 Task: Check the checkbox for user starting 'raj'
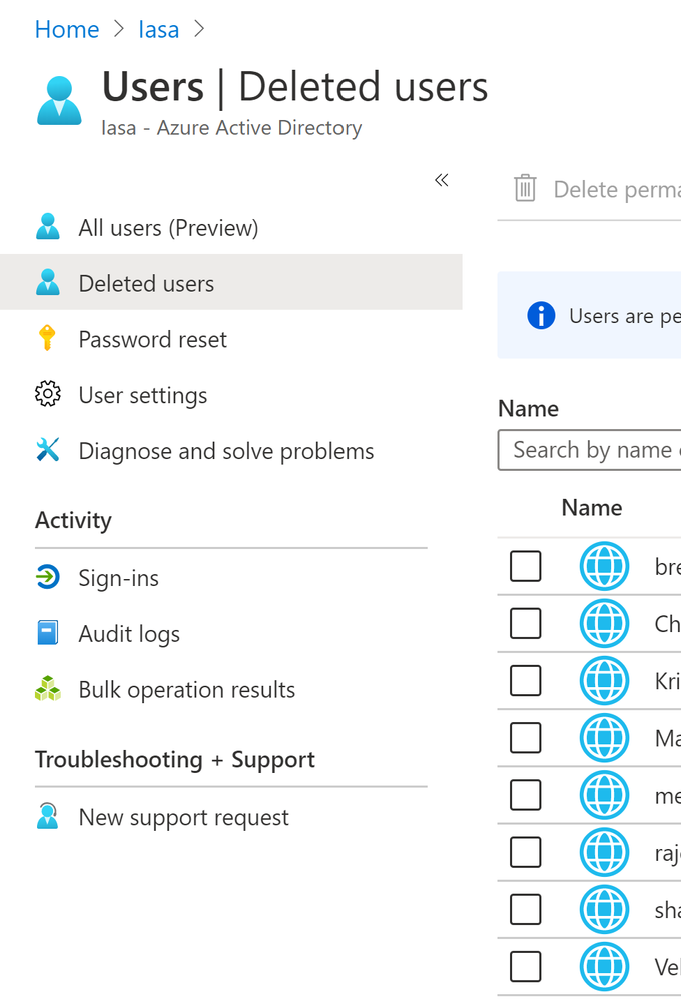(526, 852)
